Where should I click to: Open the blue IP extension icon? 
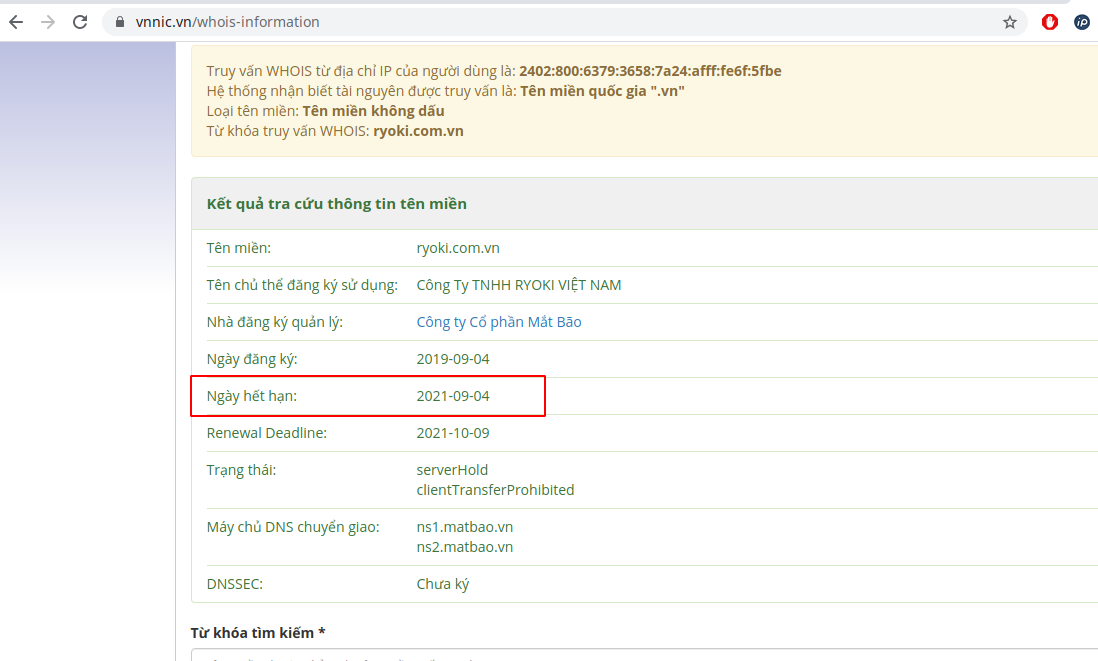[x=1082, y=22]
